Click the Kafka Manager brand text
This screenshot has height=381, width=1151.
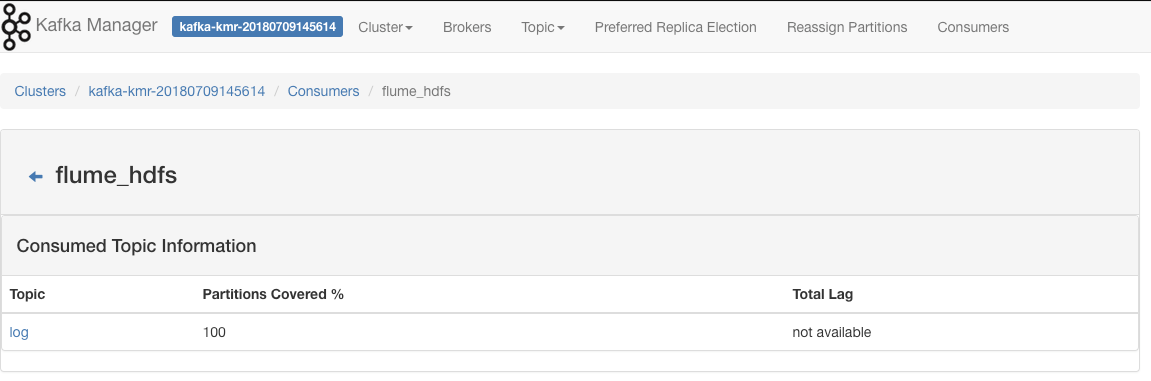[x=96, y=25]
